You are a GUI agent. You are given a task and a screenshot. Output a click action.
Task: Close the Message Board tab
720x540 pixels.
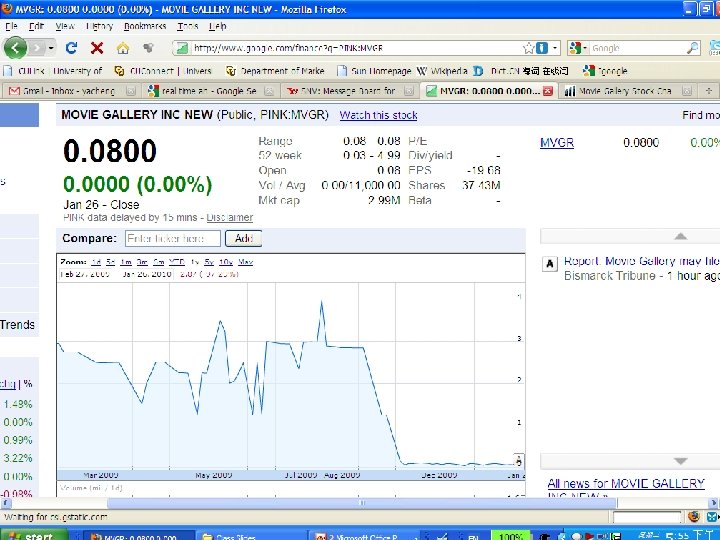[408, 91]
